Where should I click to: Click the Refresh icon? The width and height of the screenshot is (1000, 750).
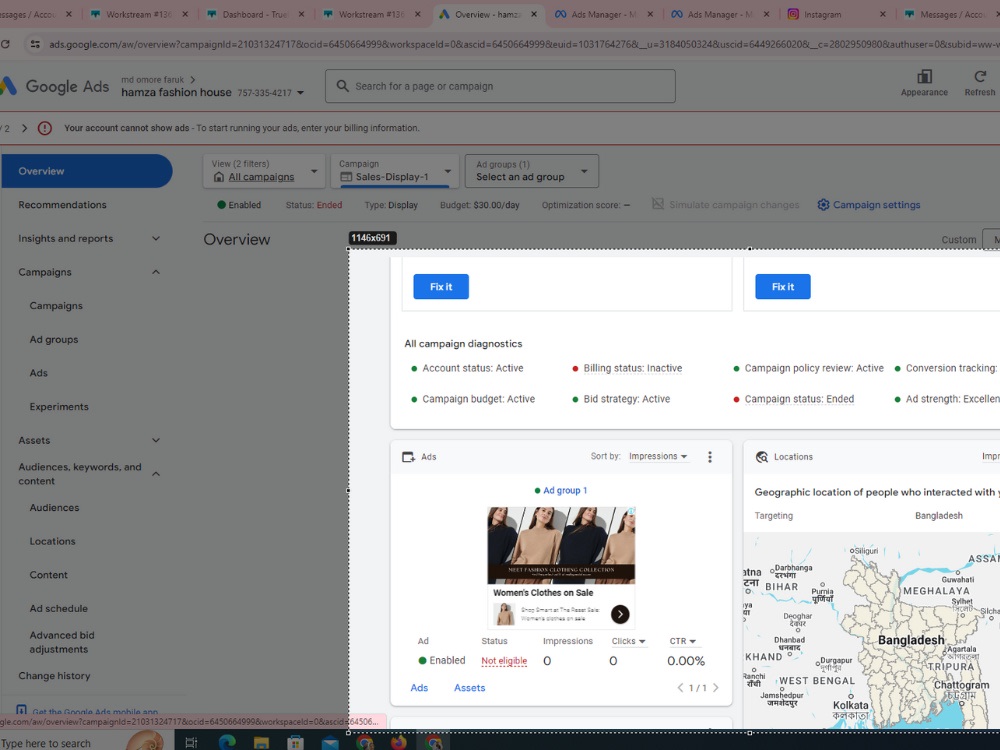pos(980,77)
